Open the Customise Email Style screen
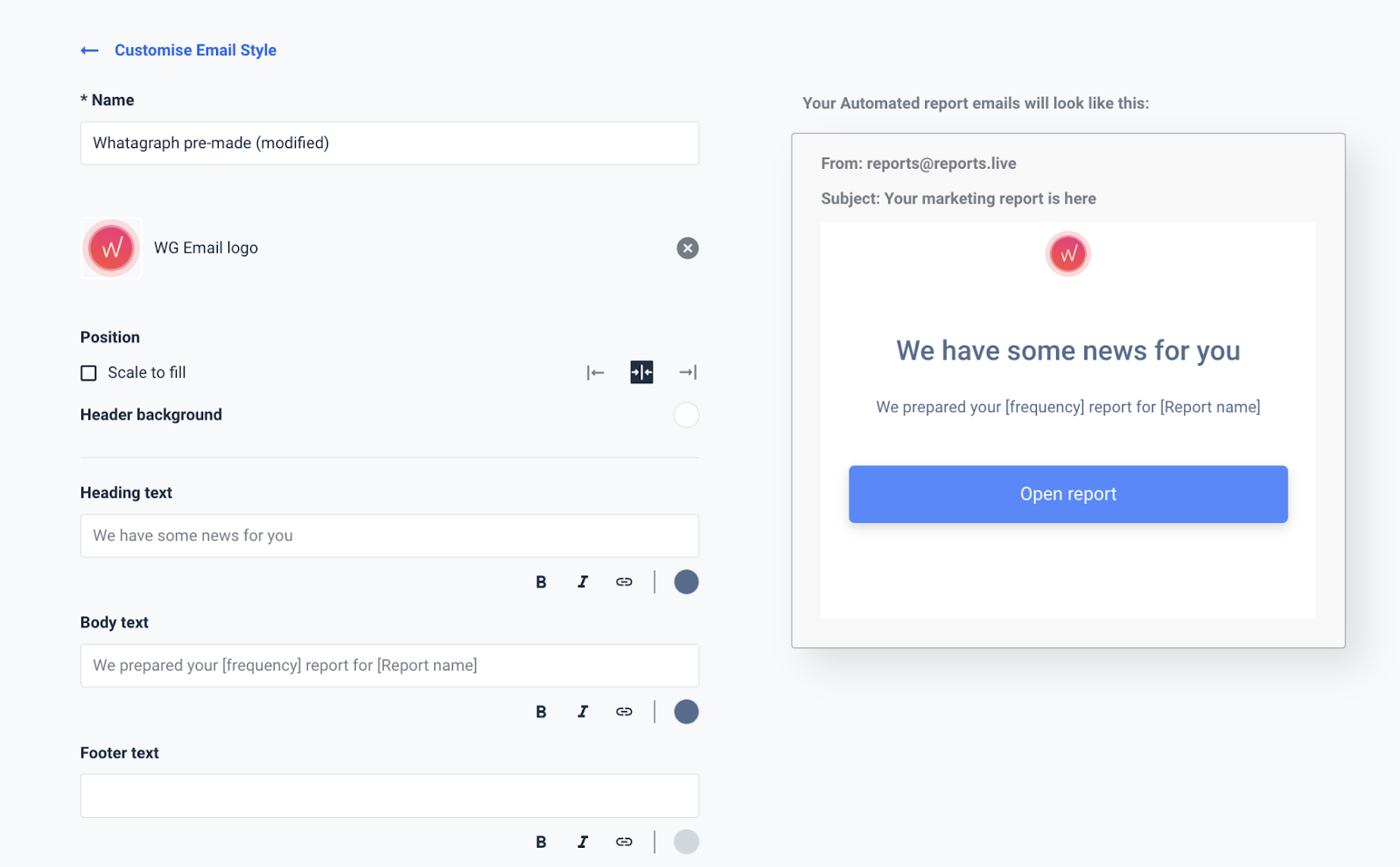 point(194,50)
